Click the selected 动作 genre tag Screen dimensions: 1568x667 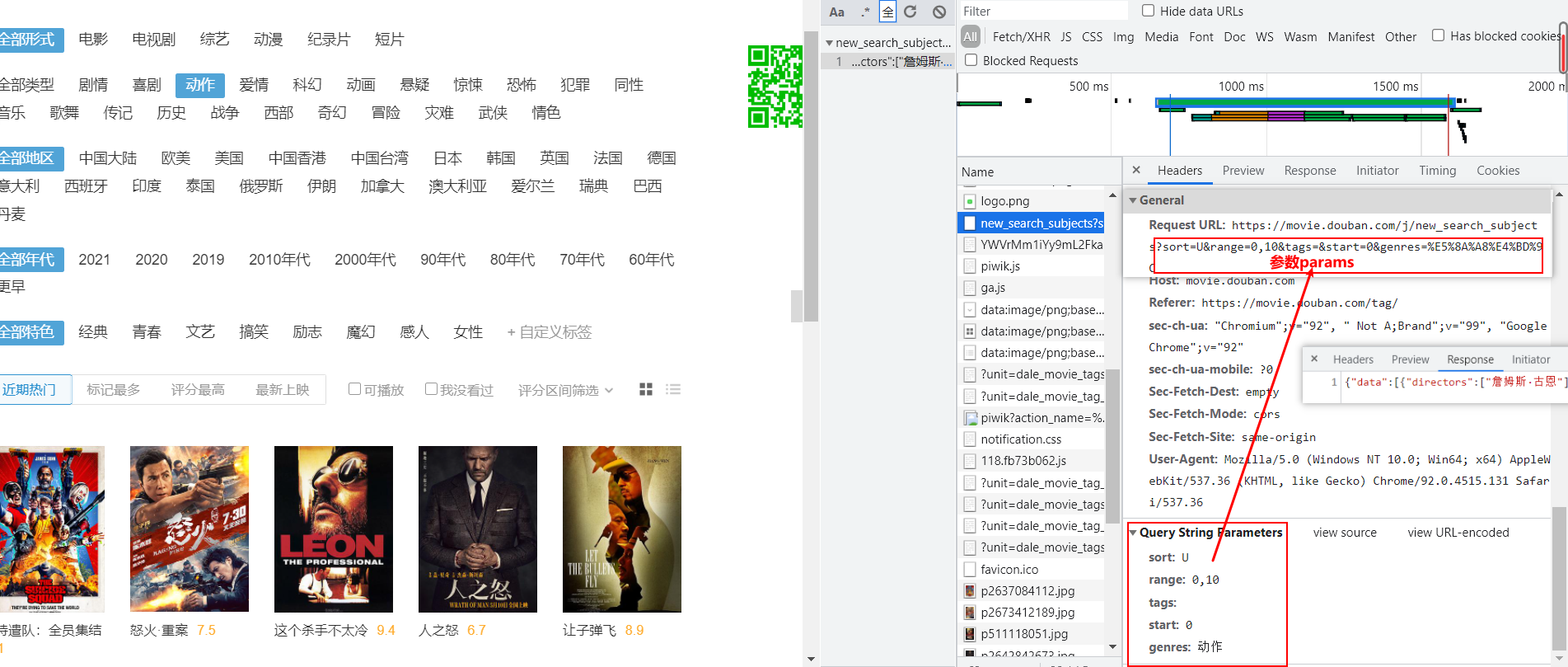pyautogui.click(x=200, y=85)
